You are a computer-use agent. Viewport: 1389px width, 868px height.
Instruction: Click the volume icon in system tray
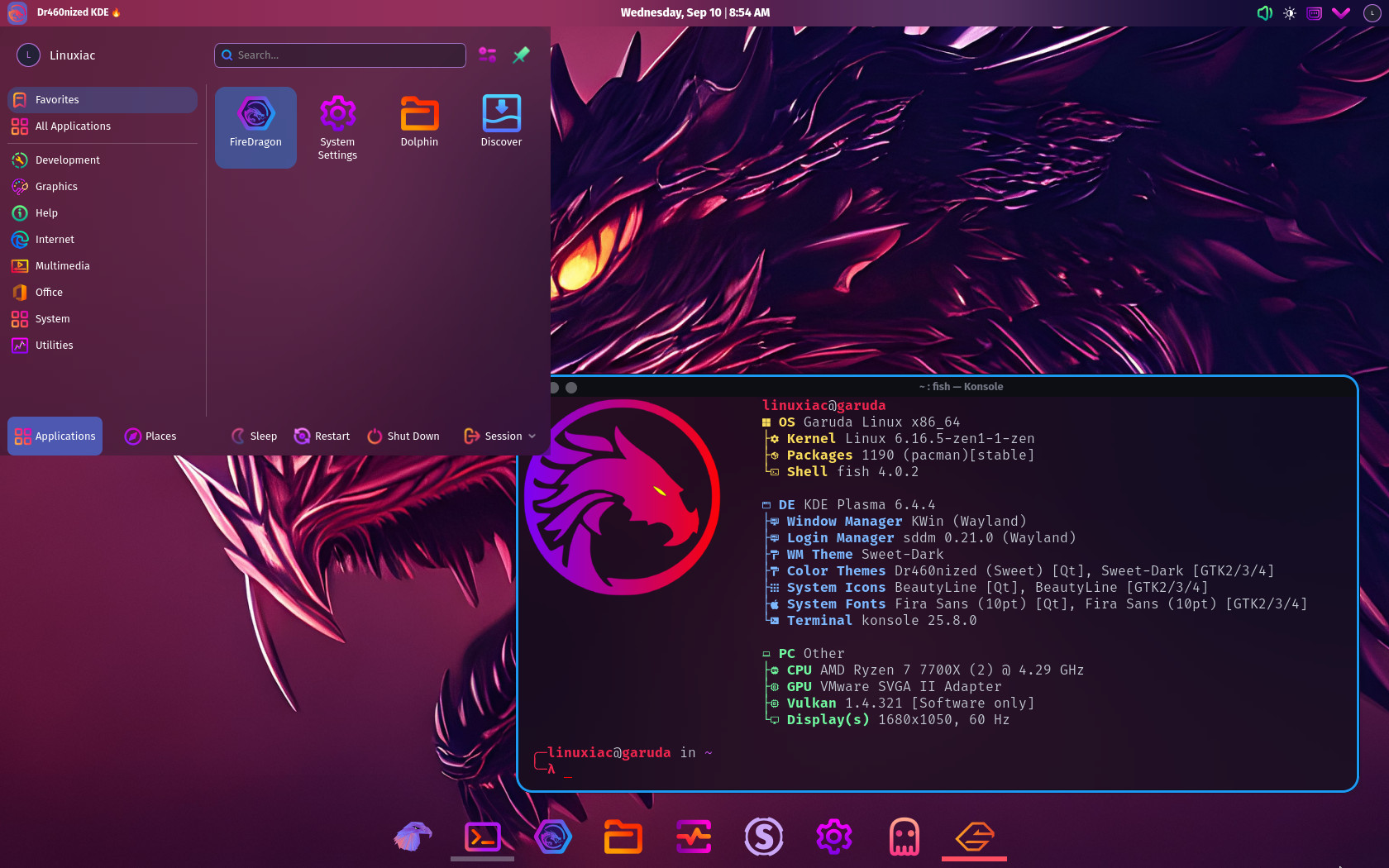click(1264, 13)
